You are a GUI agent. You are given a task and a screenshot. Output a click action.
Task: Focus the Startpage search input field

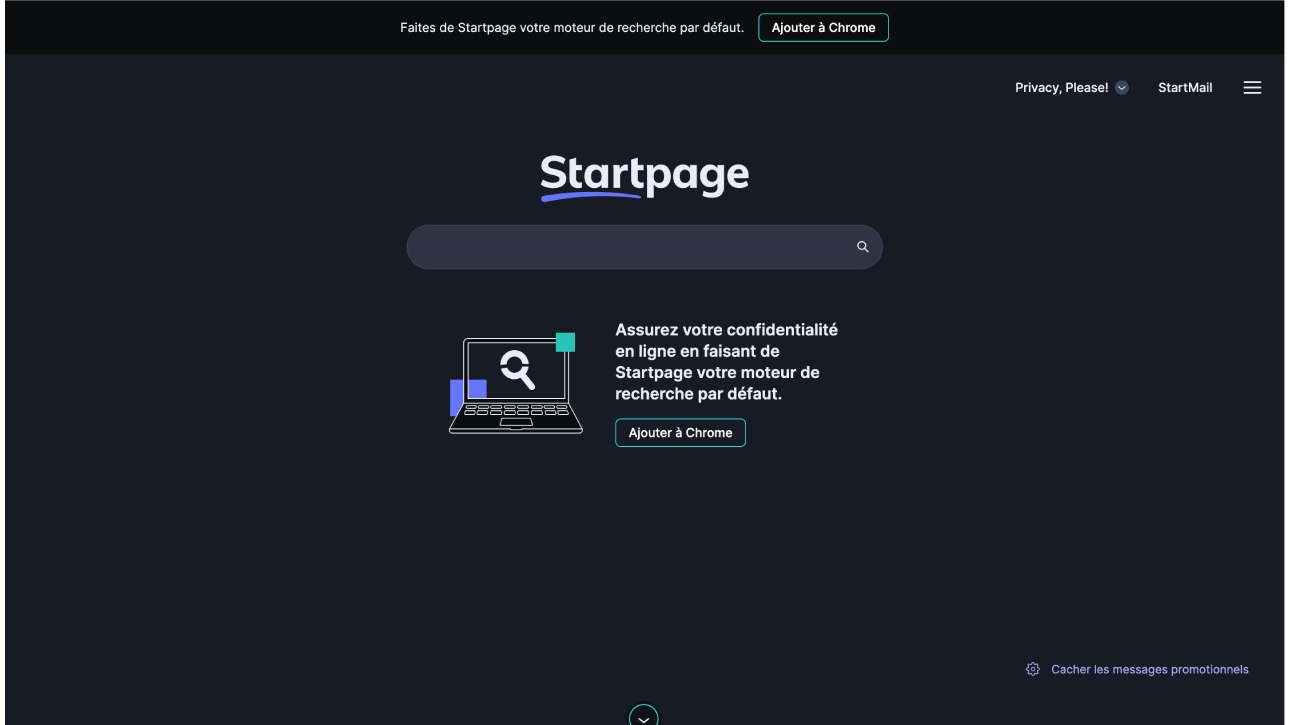point(630,247)
